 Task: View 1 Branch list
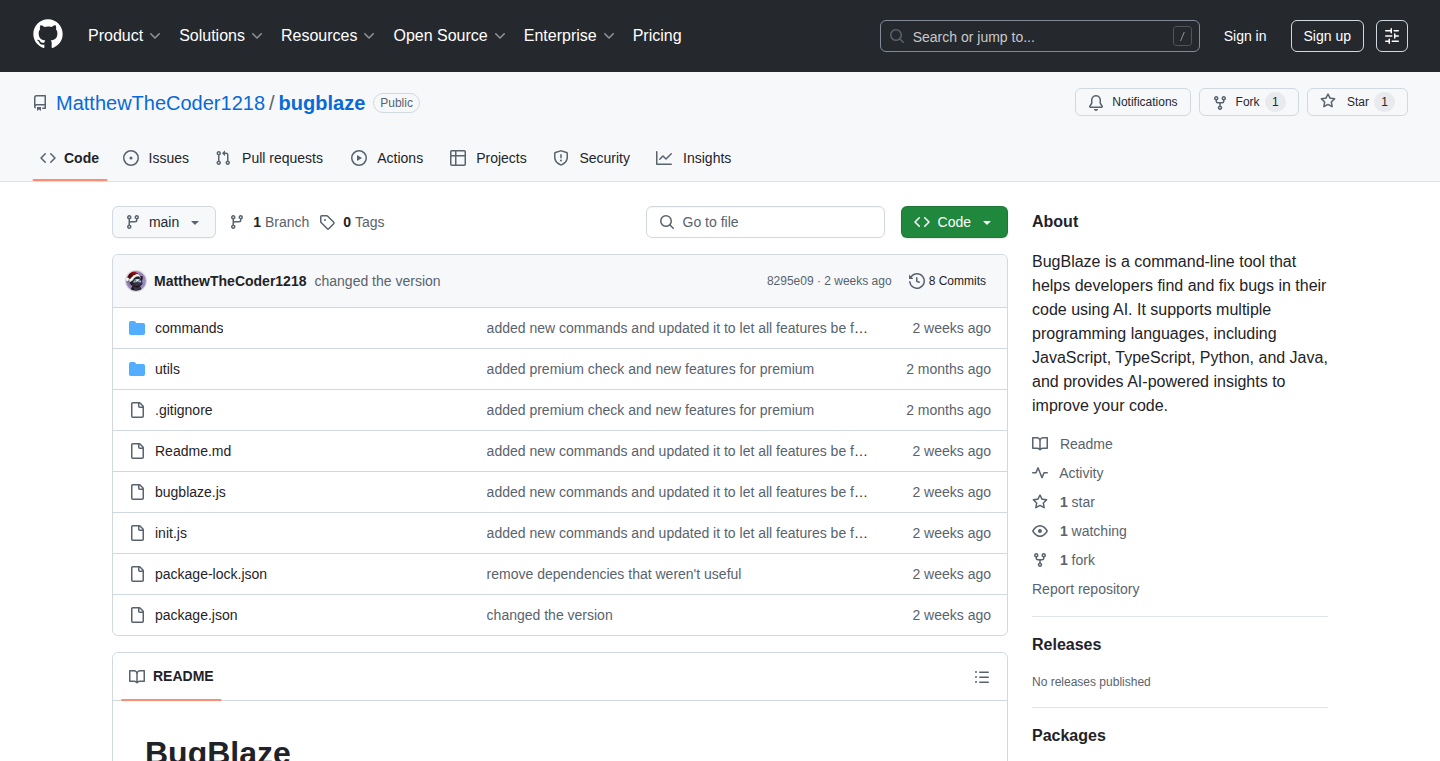(269, 222)
